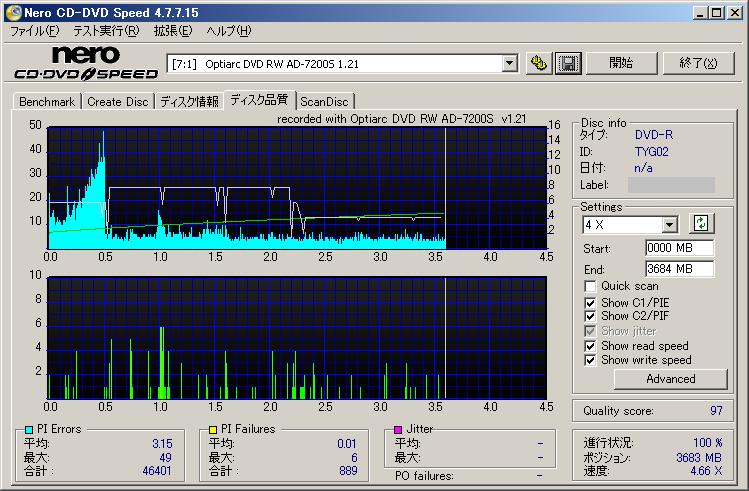Switch to the Benchmark tab

(x=47, y=102)
